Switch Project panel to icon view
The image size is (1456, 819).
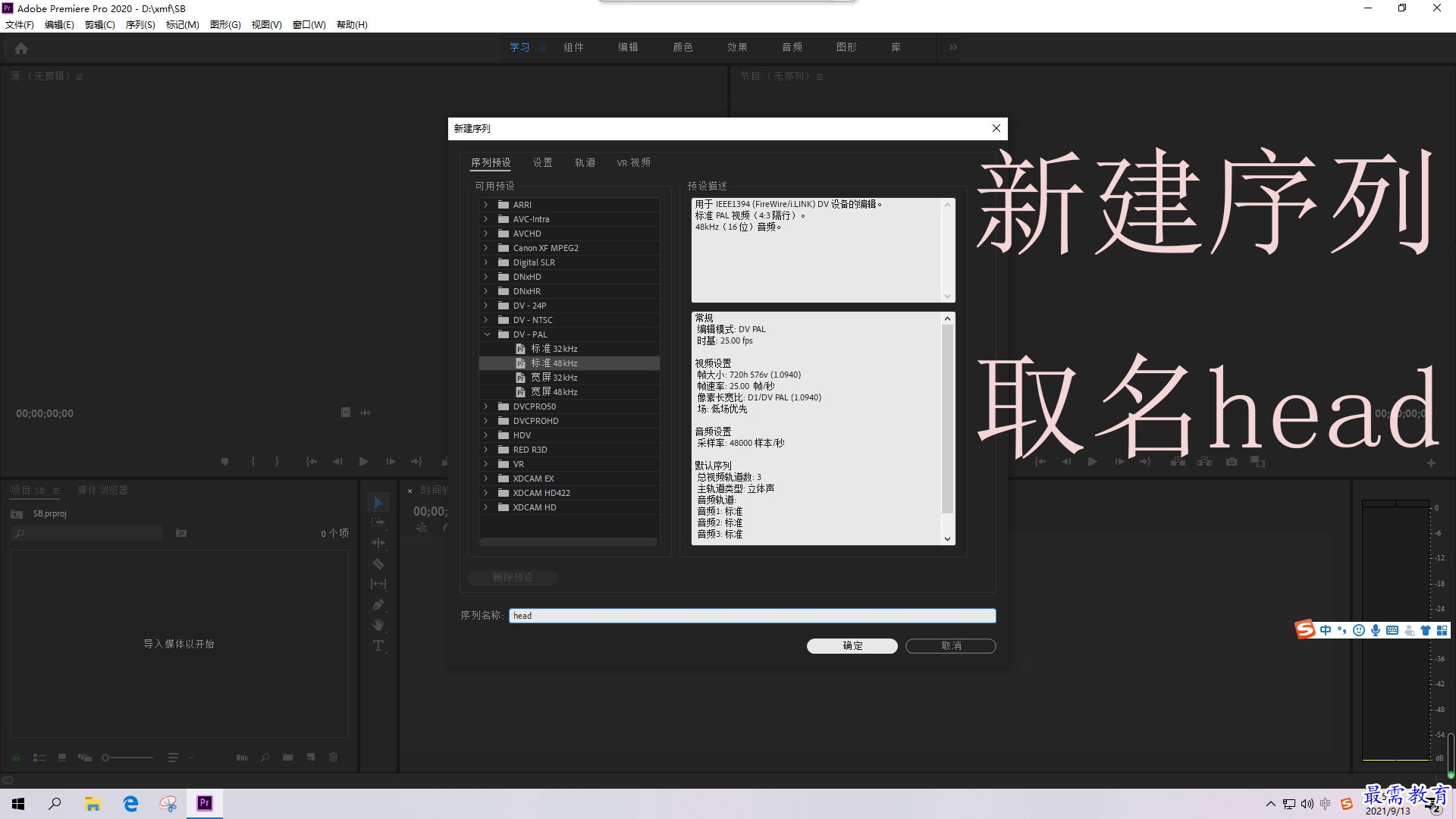tap(62, 757)
